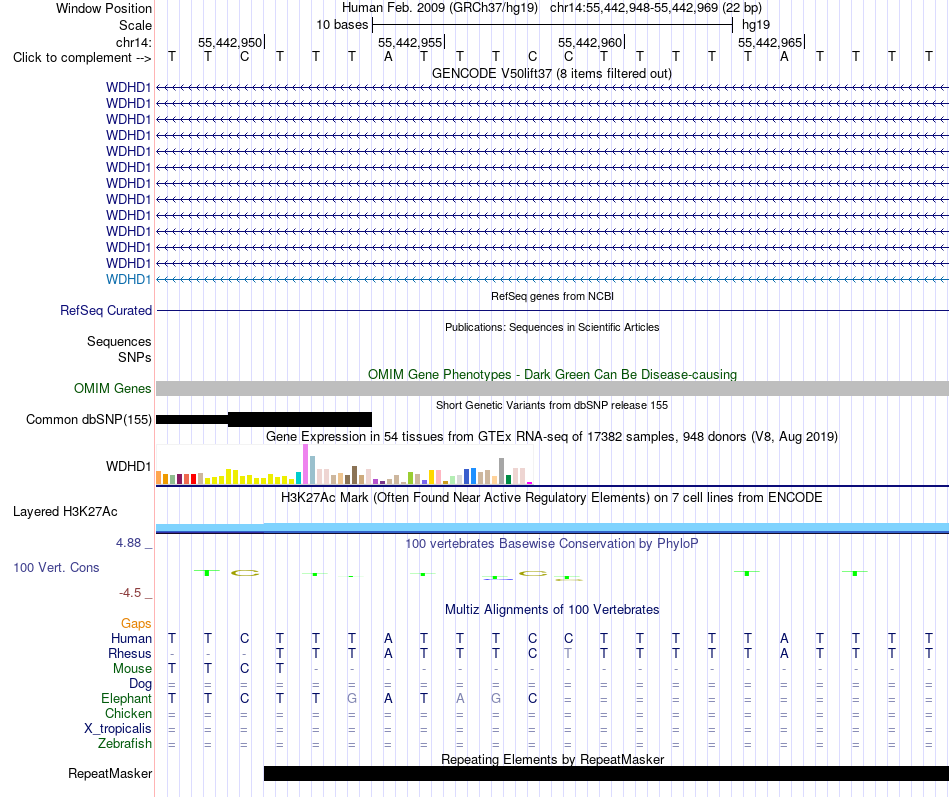Click the Layered H3K27Ac label
Viewport: 950px width, 797px height.
65,512
